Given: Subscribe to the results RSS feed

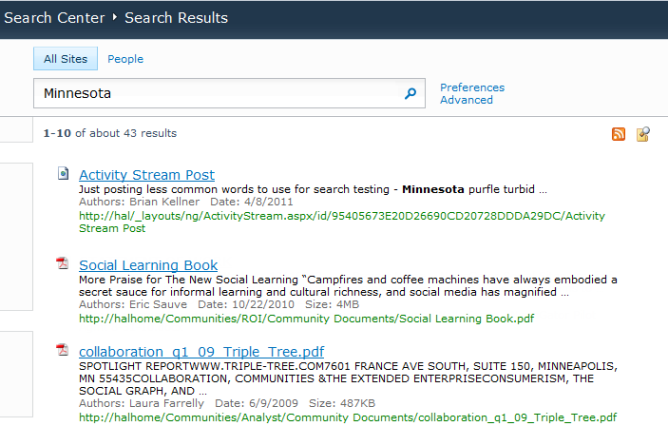Looking at the screenshot, I should tap(619, 134).
